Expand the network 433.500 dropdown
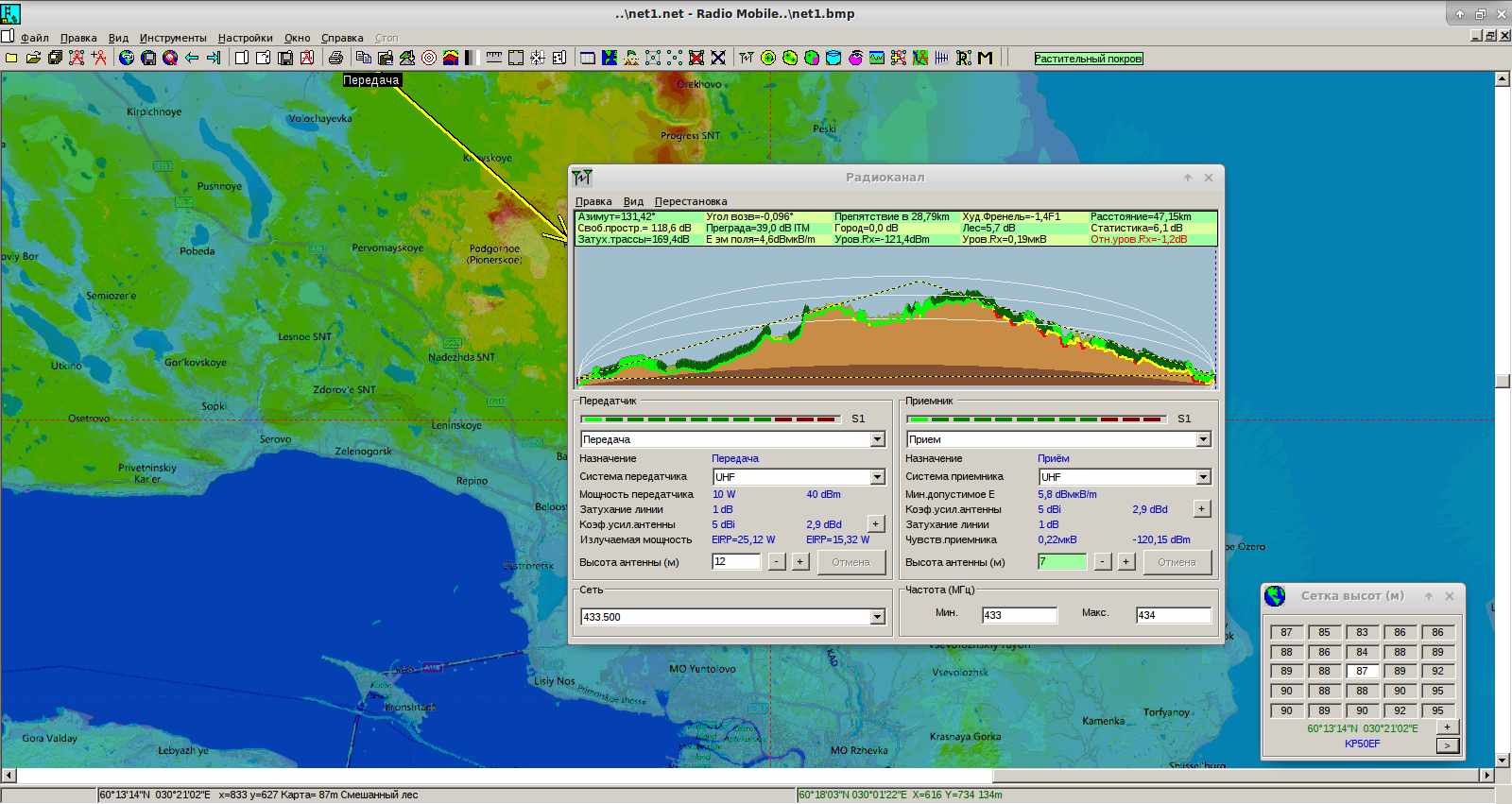 click(x=877, y=617)
